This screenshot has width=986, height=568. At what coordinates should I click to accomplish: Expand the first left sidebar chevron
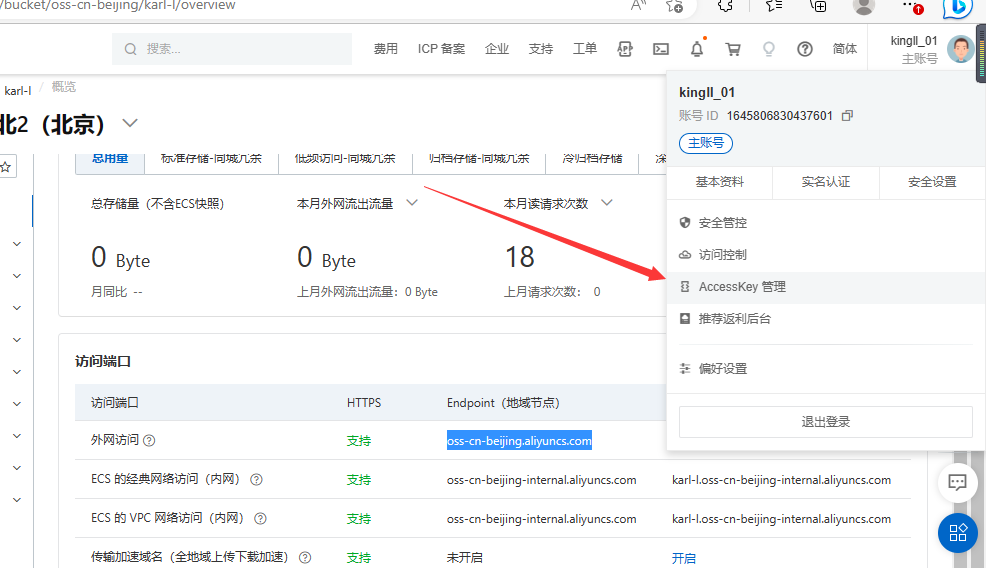17,244
